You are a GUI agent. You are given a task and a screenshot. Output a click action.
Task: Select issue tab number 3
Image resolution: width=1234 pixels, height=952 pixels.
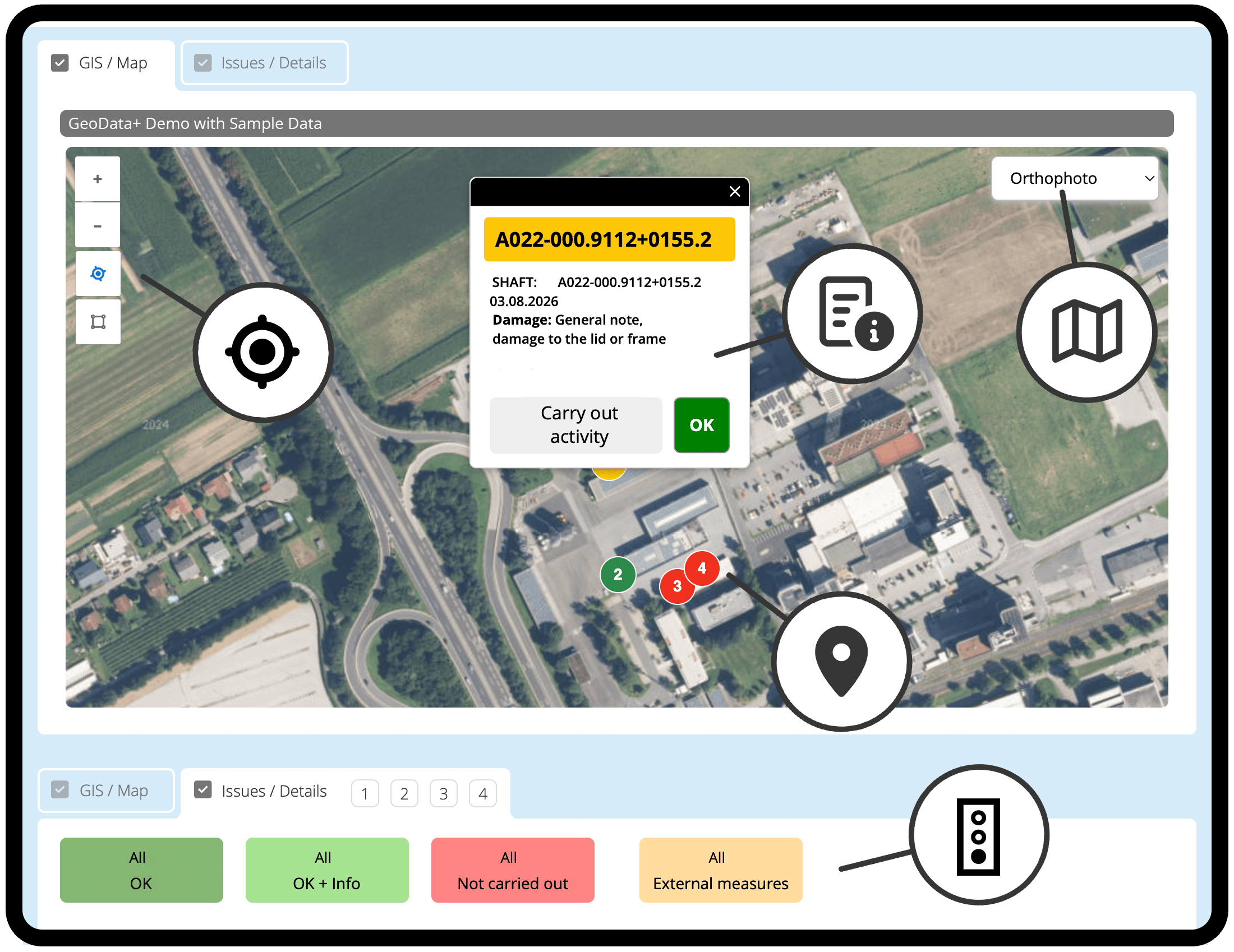[444, 793]
